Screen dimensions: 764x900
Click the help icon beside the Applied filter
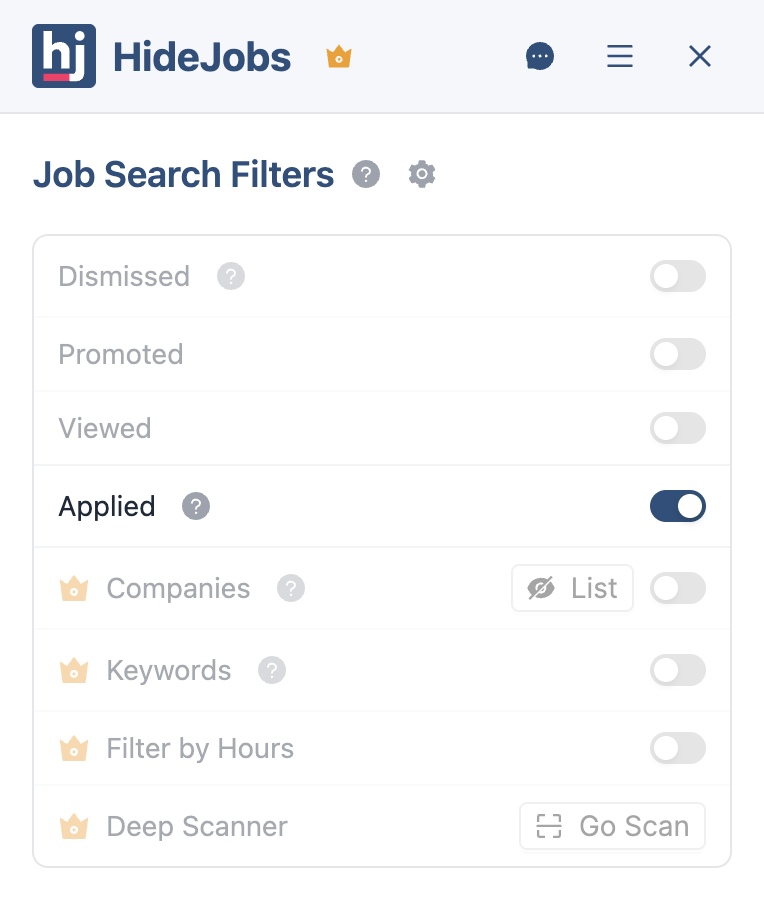tap(196, 506)
